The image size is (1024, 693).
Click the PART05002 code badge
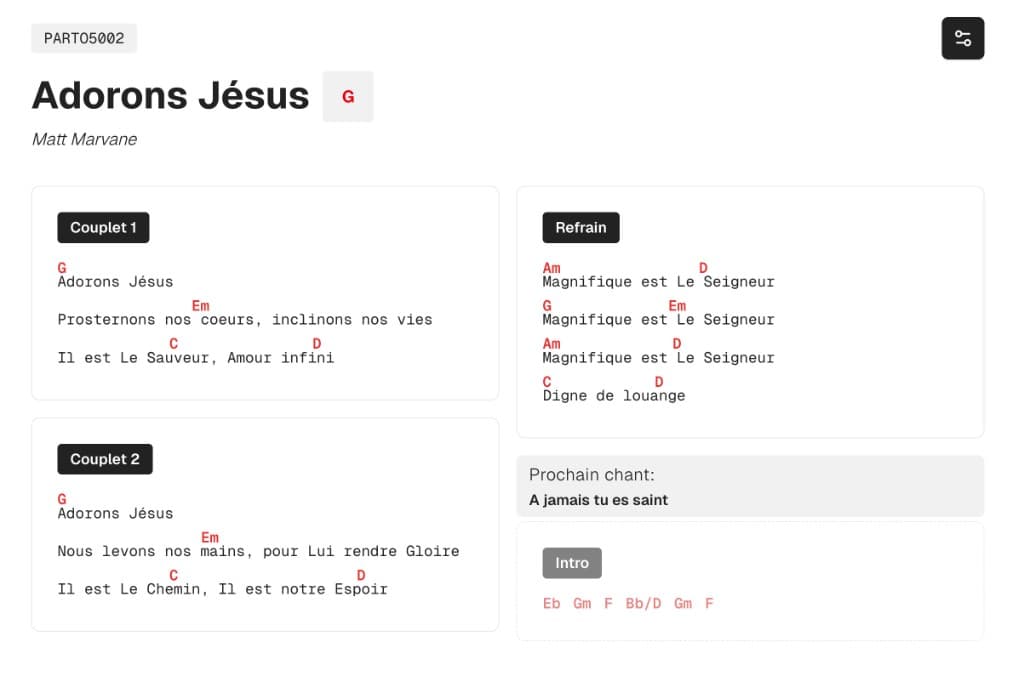pyautogui.click(x=84, y=38)
